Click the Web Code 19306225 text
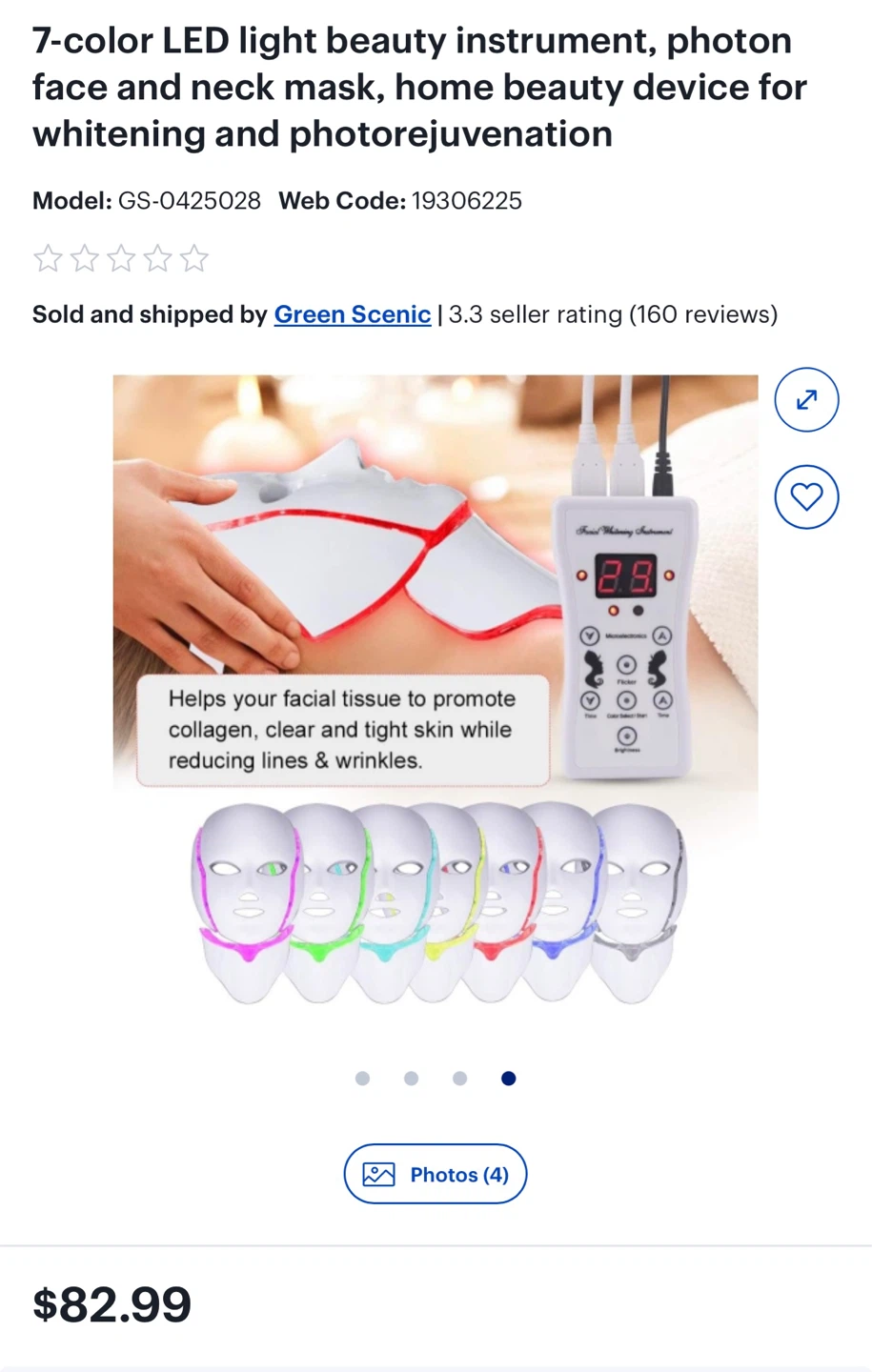Image resolution: width=872 pixels, height=1372 pixels. (x=400, y=201)
